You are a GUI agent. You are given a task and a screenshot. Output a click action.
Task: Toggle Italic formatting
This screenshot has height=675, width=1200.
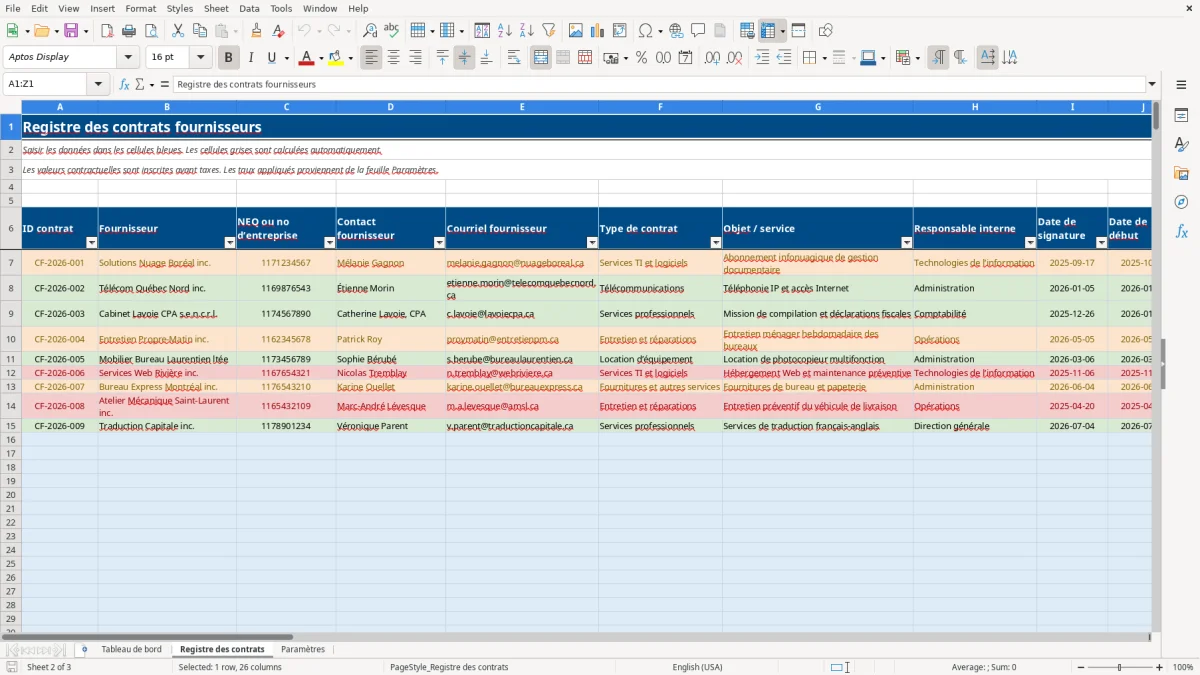point(251,58)
